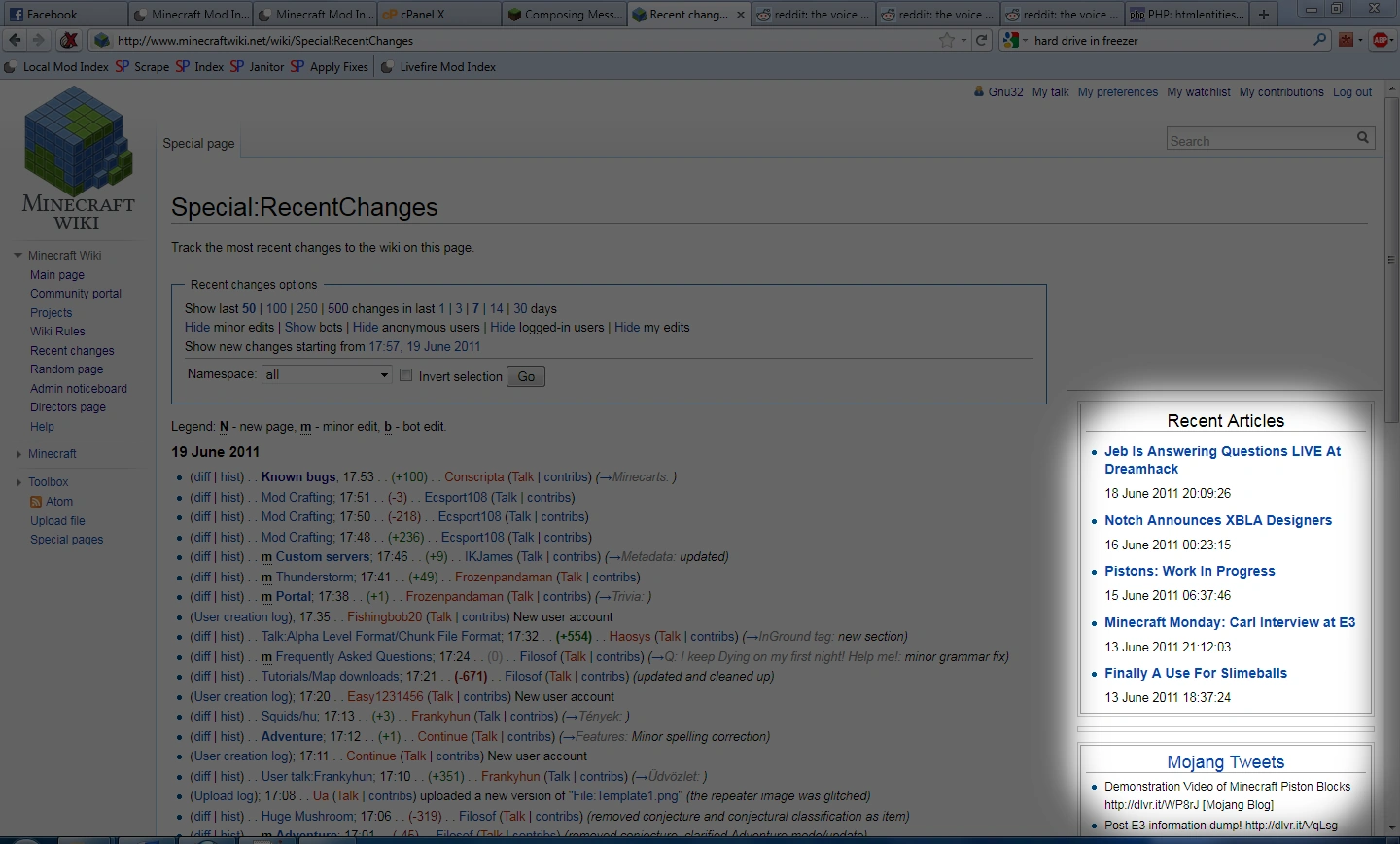Click the red X stop icon beside navigation arrows

coord(69,40)
